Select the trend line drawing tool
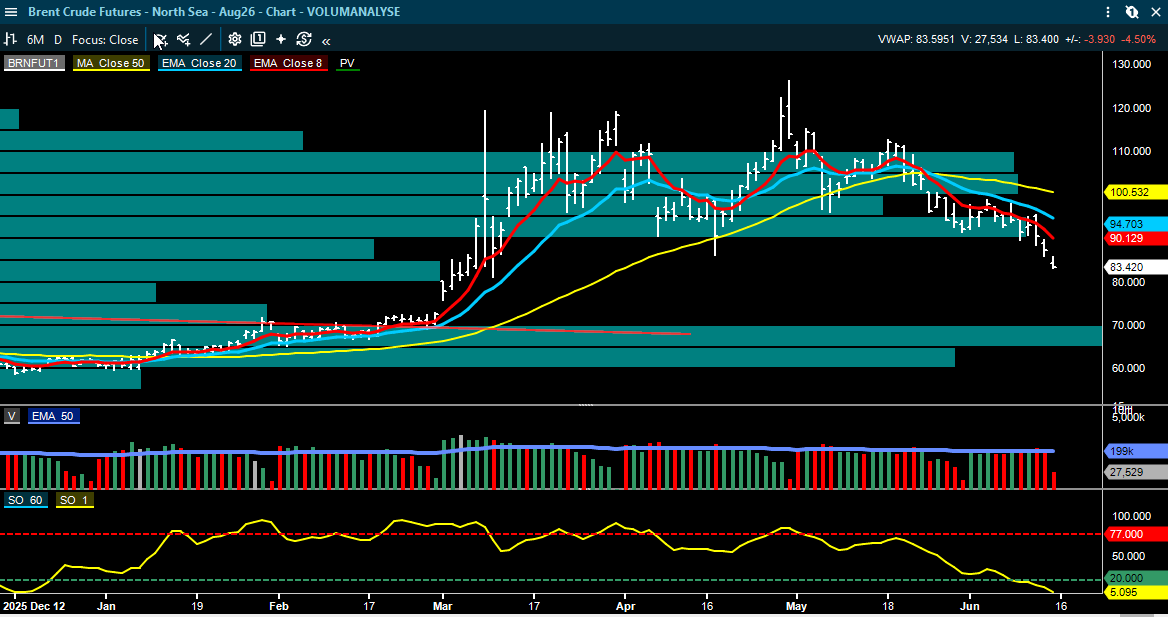This screenshot has width=1168, height=617. [x=206, y=39]
